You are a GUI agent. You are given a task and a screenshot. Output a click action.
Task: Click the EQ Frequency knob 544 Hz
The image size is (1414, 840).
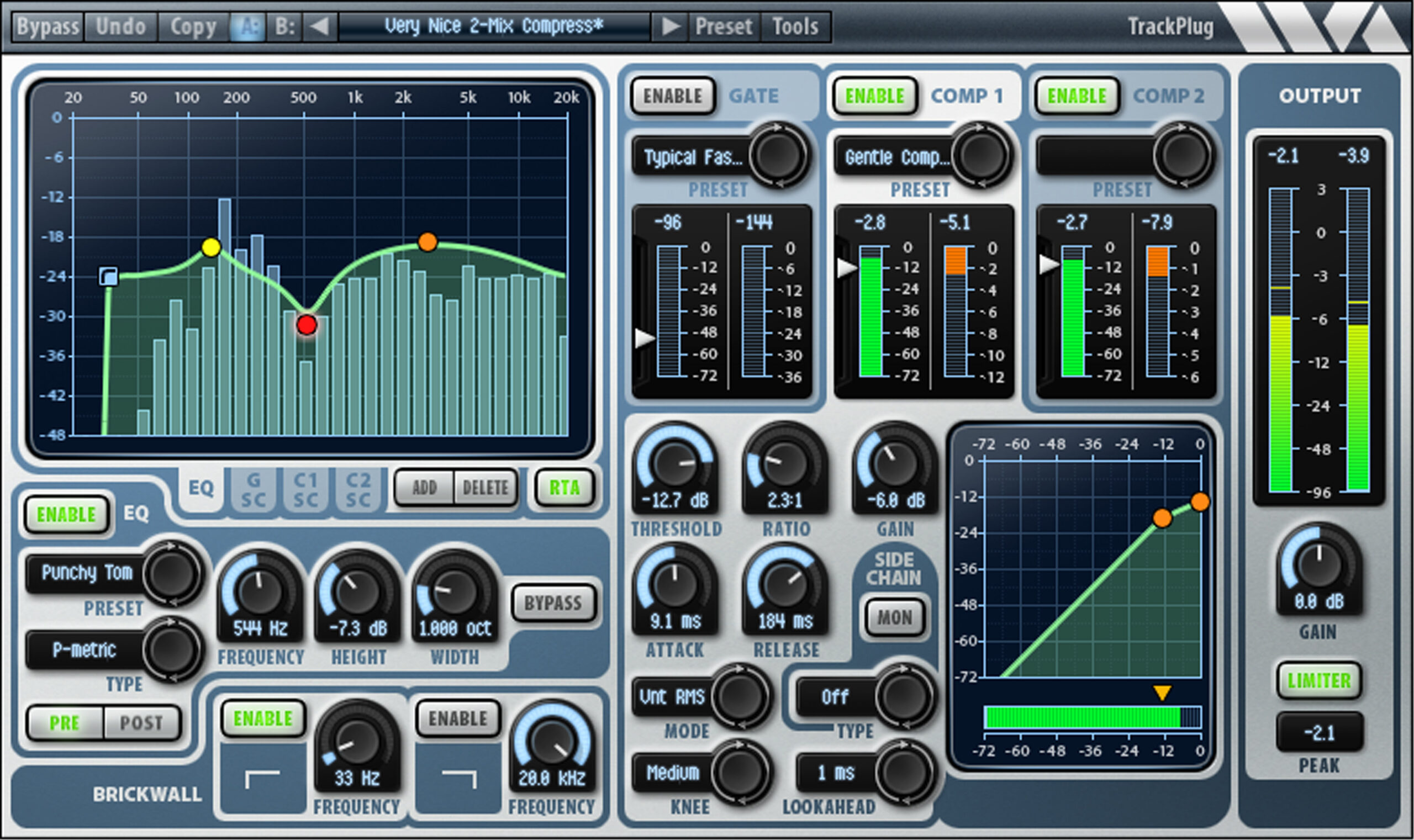coord(260,591)
